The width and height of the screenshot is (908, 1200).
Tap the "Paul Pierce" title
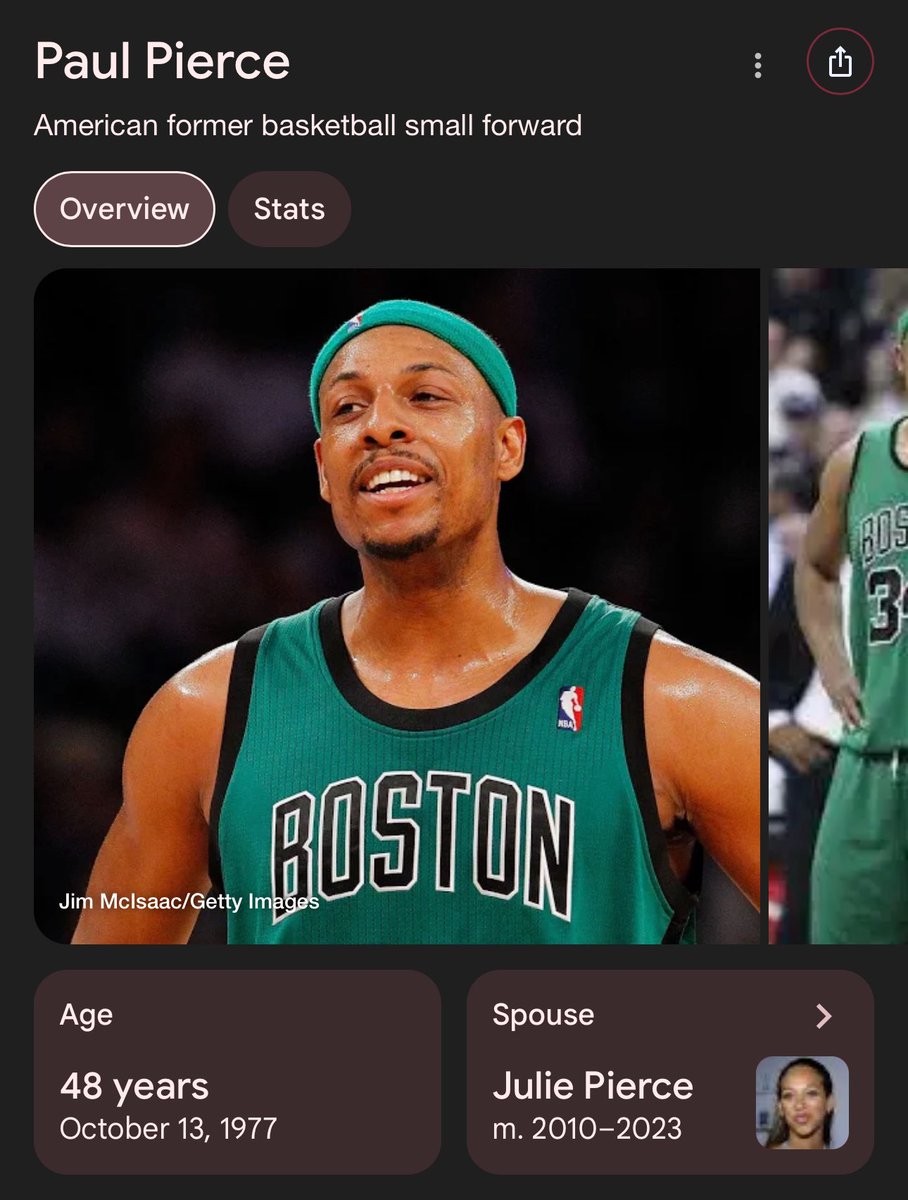(162, 62)
